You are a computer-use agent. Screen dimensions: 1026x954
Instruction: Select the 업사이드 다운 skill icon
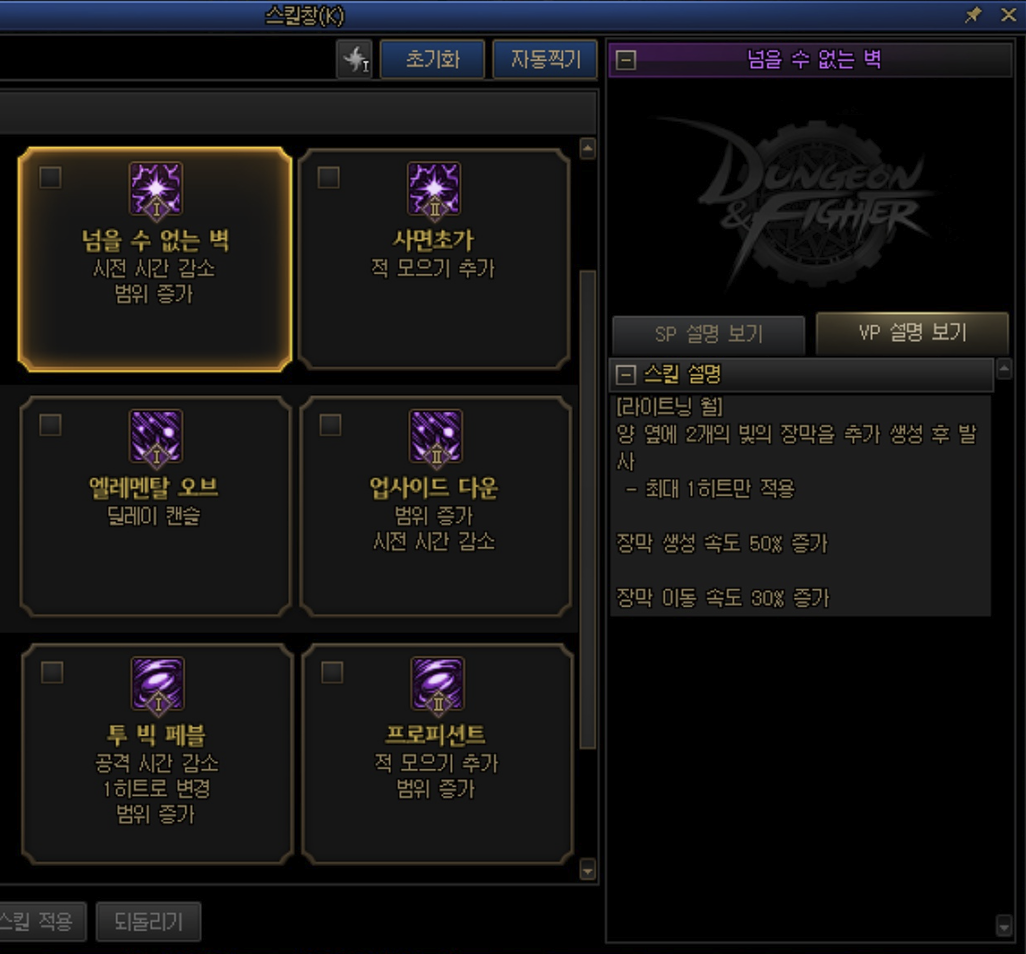click(x=436, y=436)
